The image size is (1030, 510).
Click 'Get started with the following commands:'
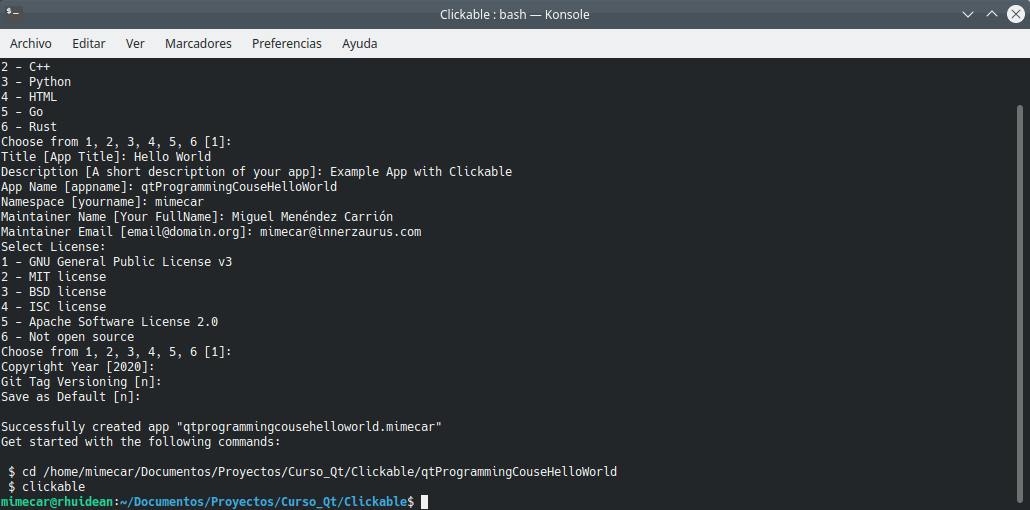pos(141,442)
